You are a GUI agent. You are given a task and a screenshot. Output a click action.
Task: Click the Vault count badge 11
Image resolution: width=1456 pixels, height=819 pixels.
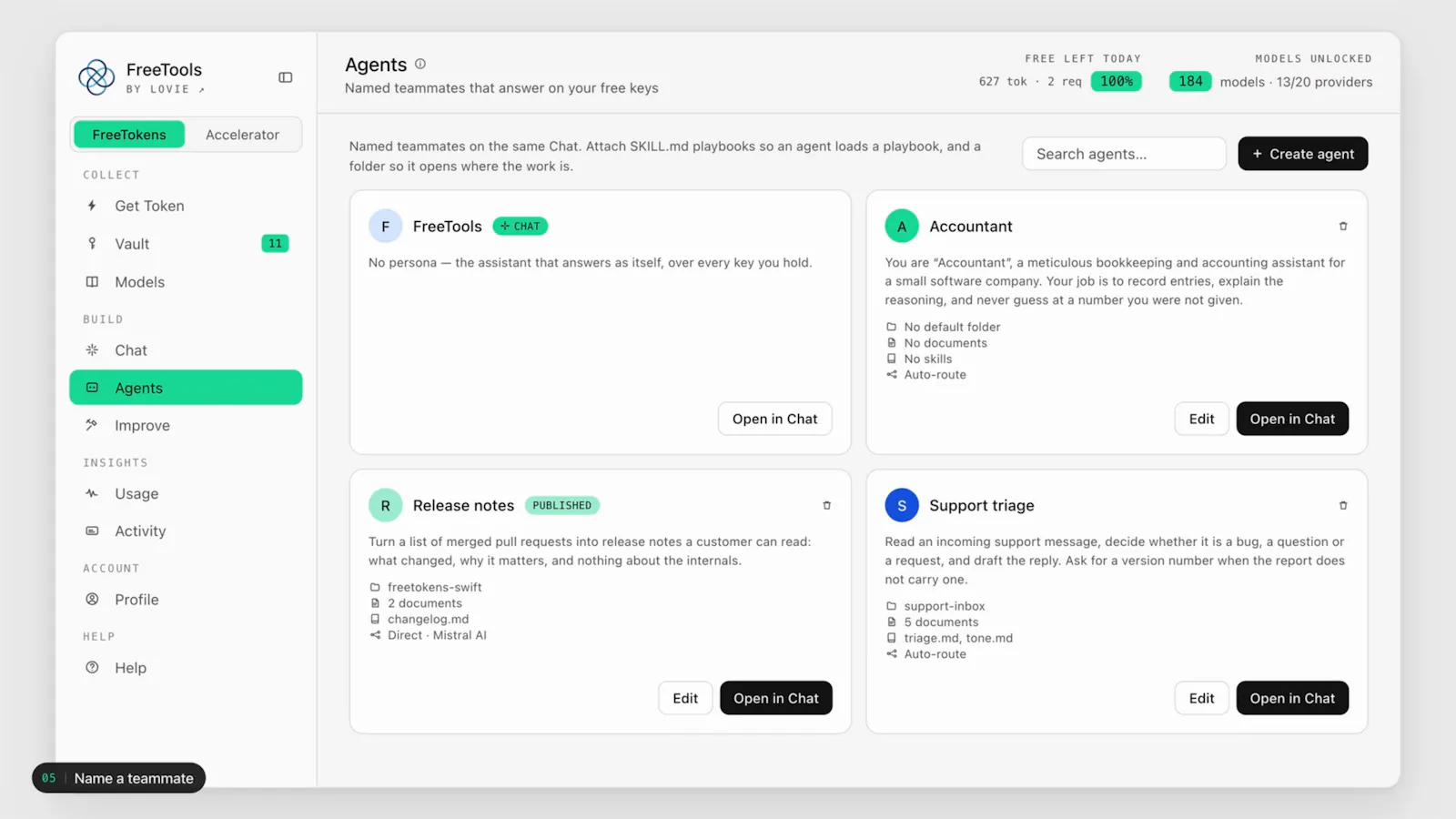pos(275,244)
